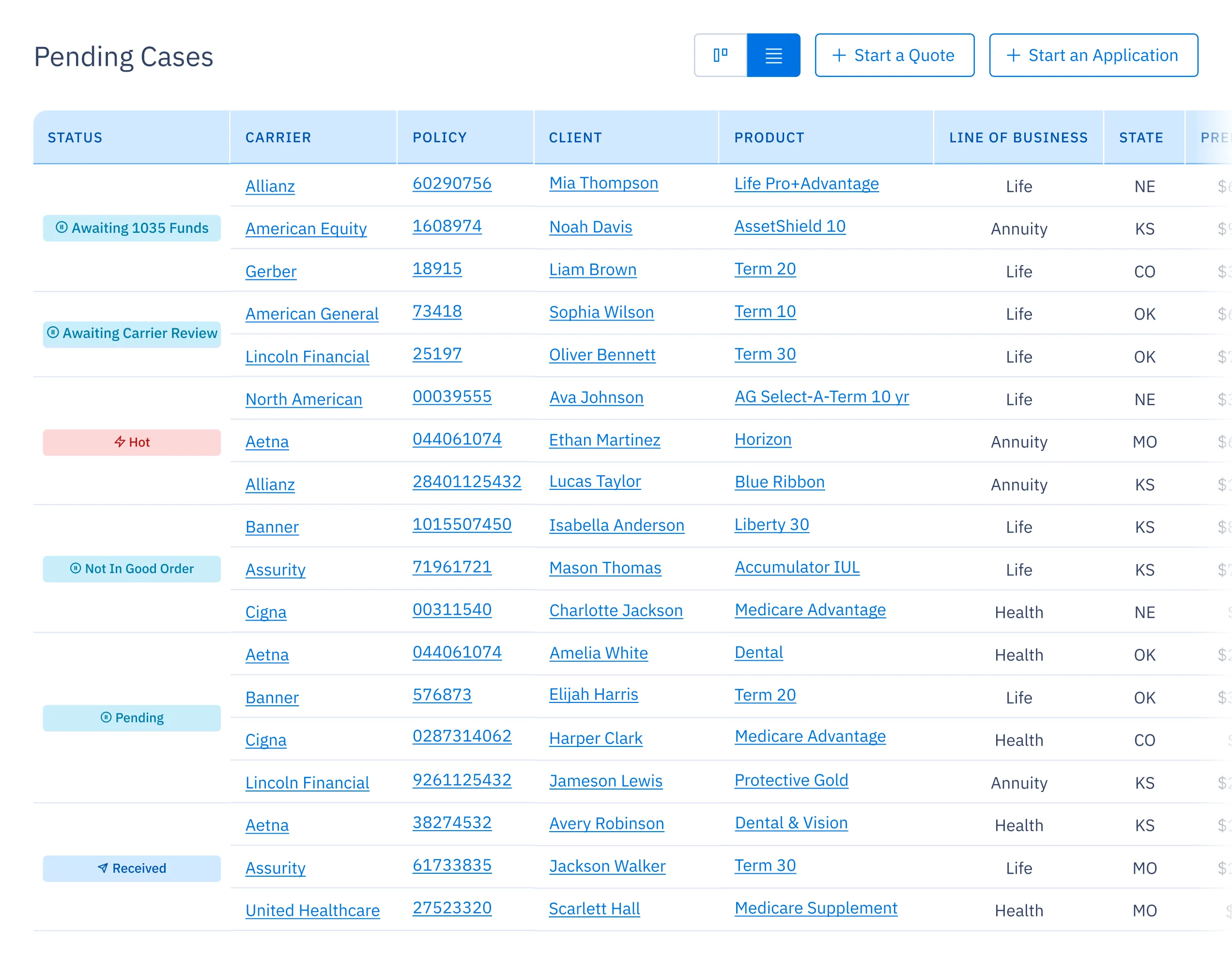
Task: Open policy number 60290756
Action: (451, 183)
